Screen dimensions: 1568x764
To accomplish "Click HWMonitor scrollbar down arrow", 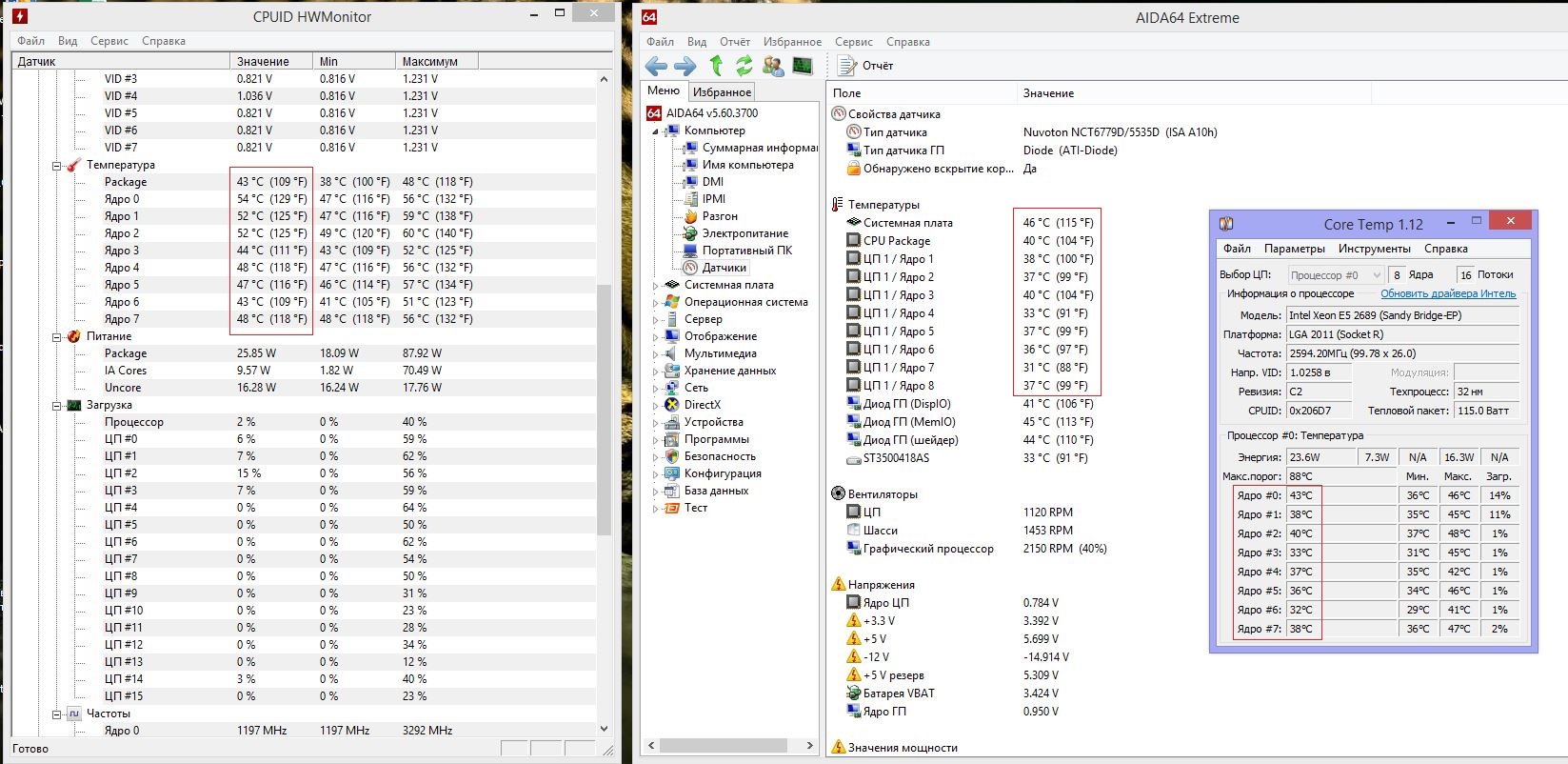I will pyautogui.click(x=605, y=730).
